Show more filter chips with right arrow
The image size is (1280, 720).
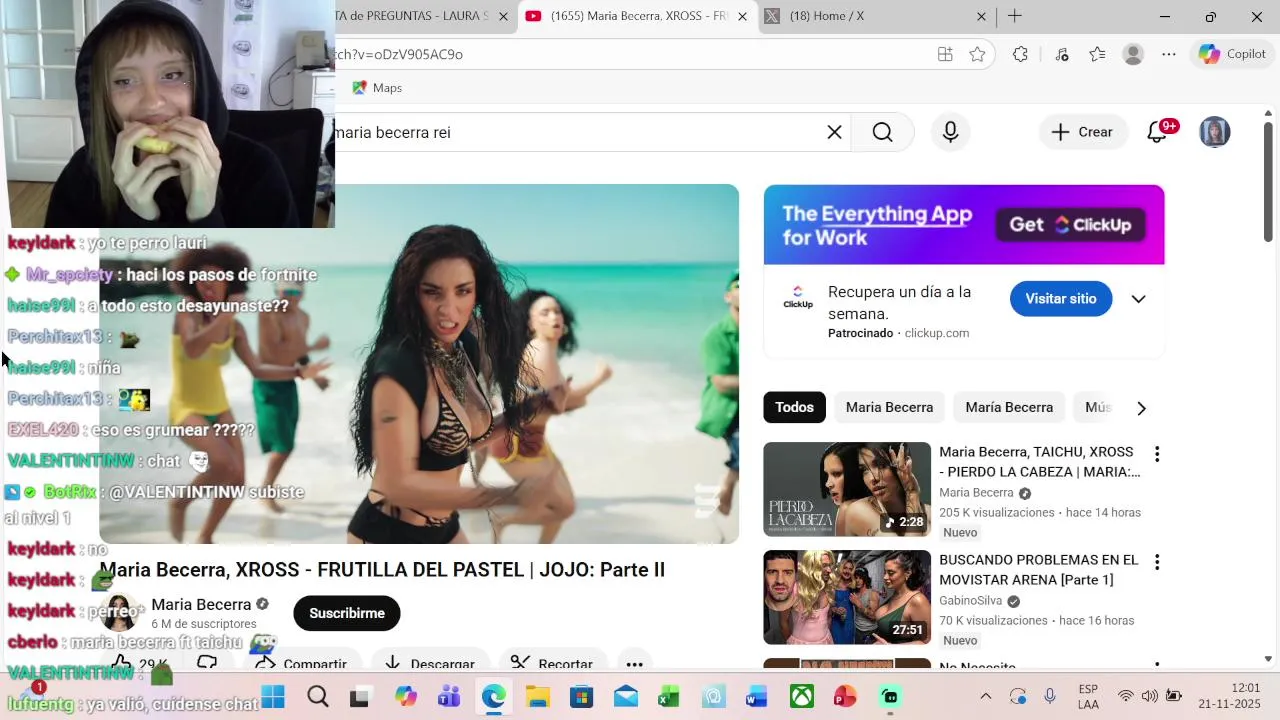1141,408
